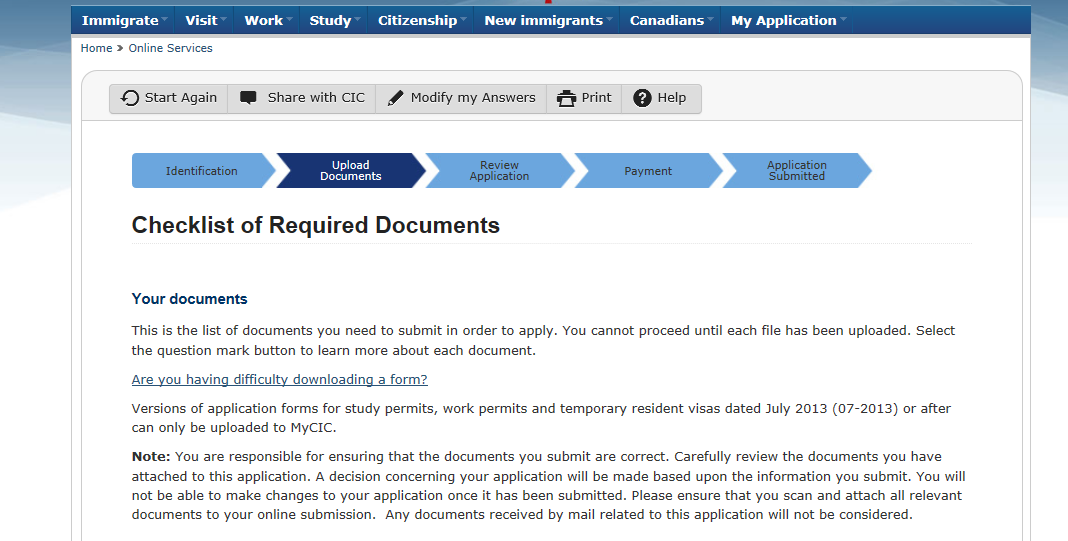The width and height of the screenshot is (1068, 541).
Task: Open the Immigrate dropdown menu
Action: [x=123, y=20]
